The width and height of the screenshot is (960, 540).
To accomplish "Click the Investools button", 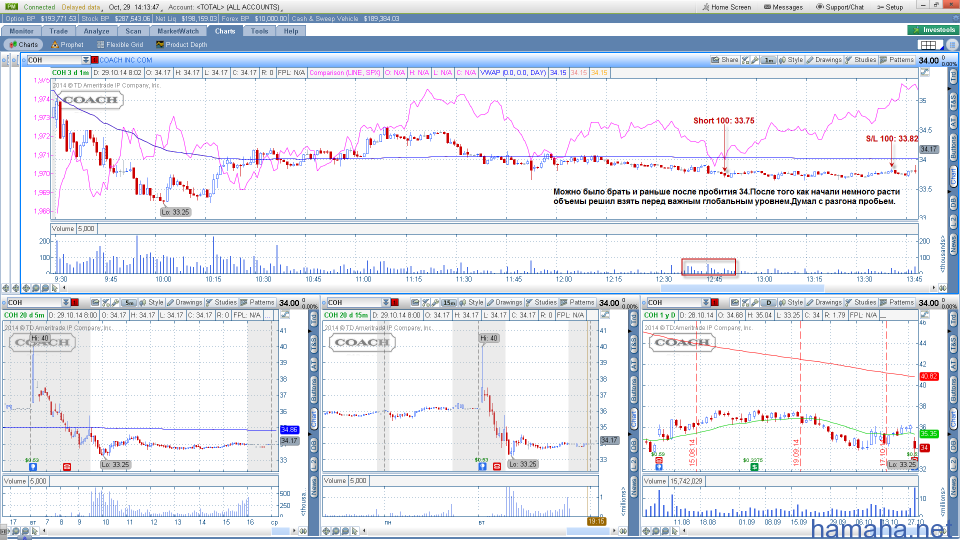I will pos(932,29).
